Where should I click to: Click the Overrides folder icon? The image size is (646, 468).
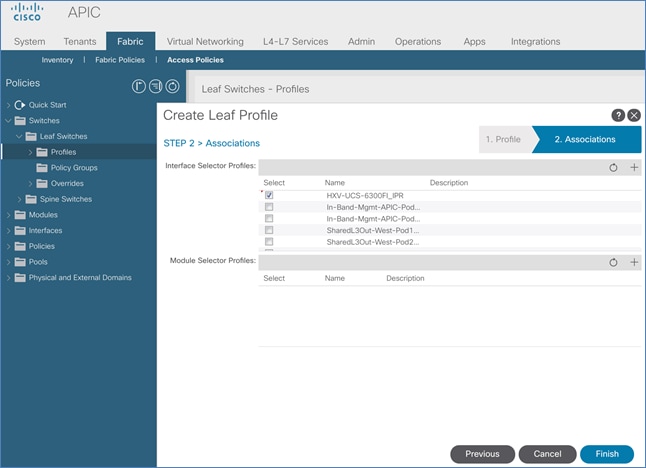(x=42, y=183)
